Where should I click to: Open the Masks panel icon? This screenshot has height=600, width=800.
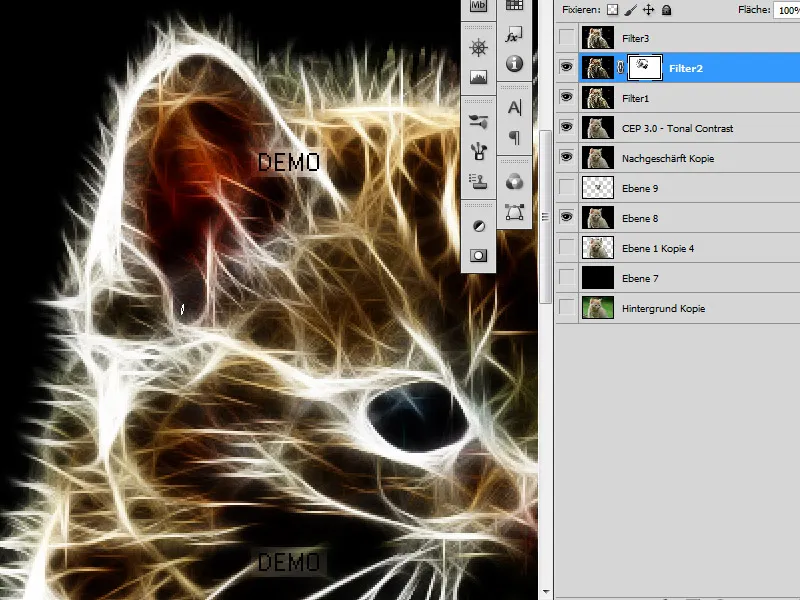[x=478, y=256]
